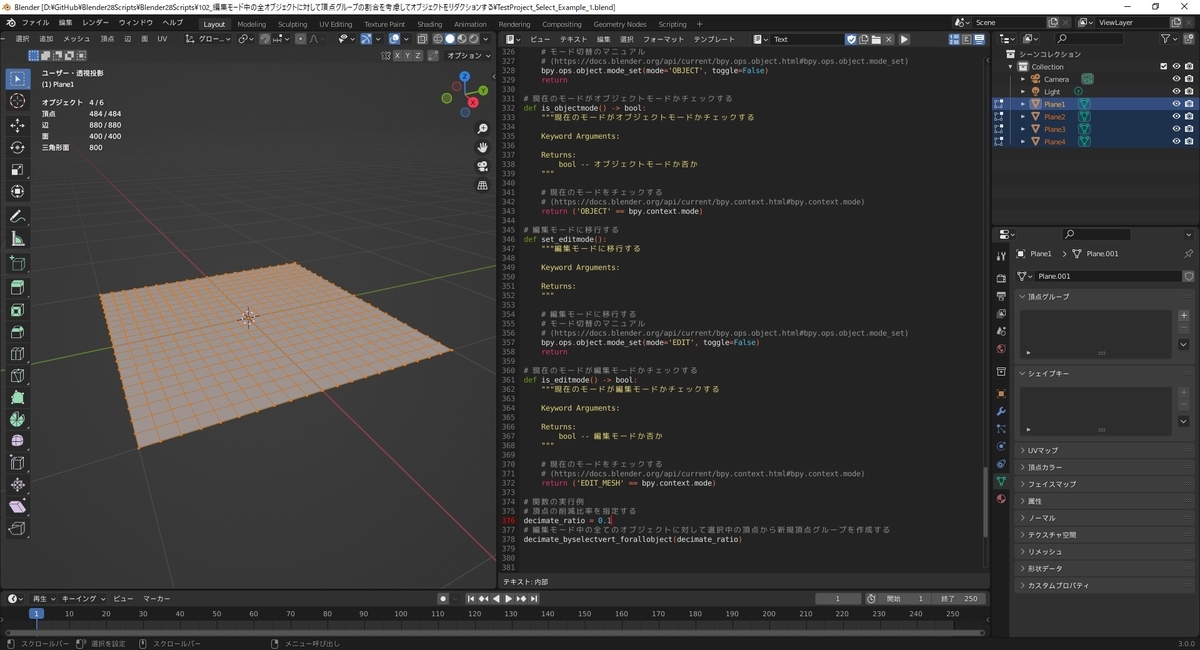Open the フォーマット menu in the text editor
The height and width of the screenshot is (650, 1200).
[664, 39]
